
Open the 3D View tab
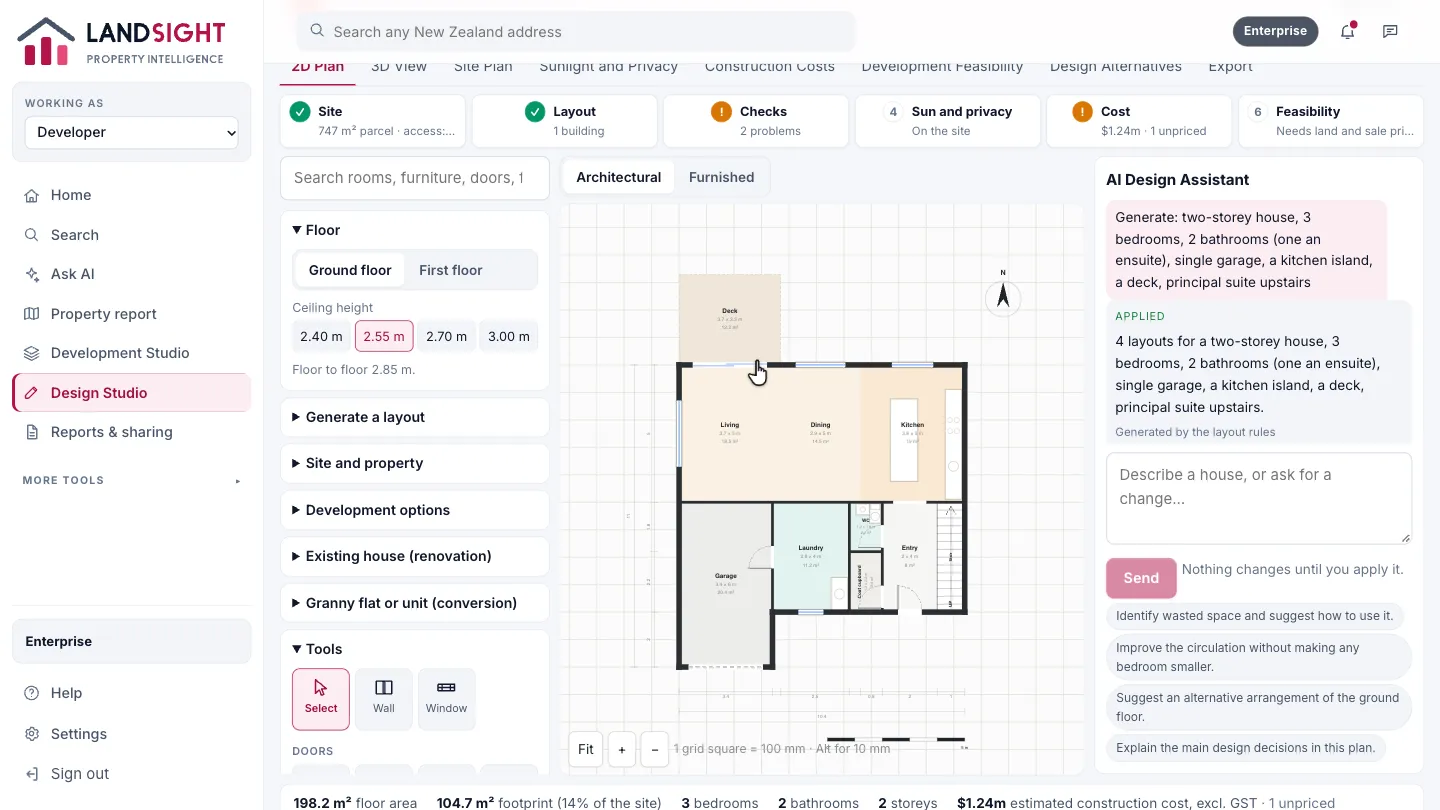click(399, 67)
